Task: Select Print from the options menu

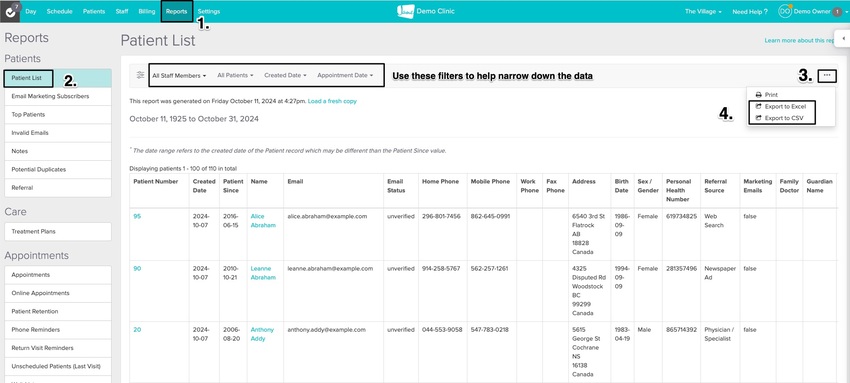Action: (x=770, y=95)
